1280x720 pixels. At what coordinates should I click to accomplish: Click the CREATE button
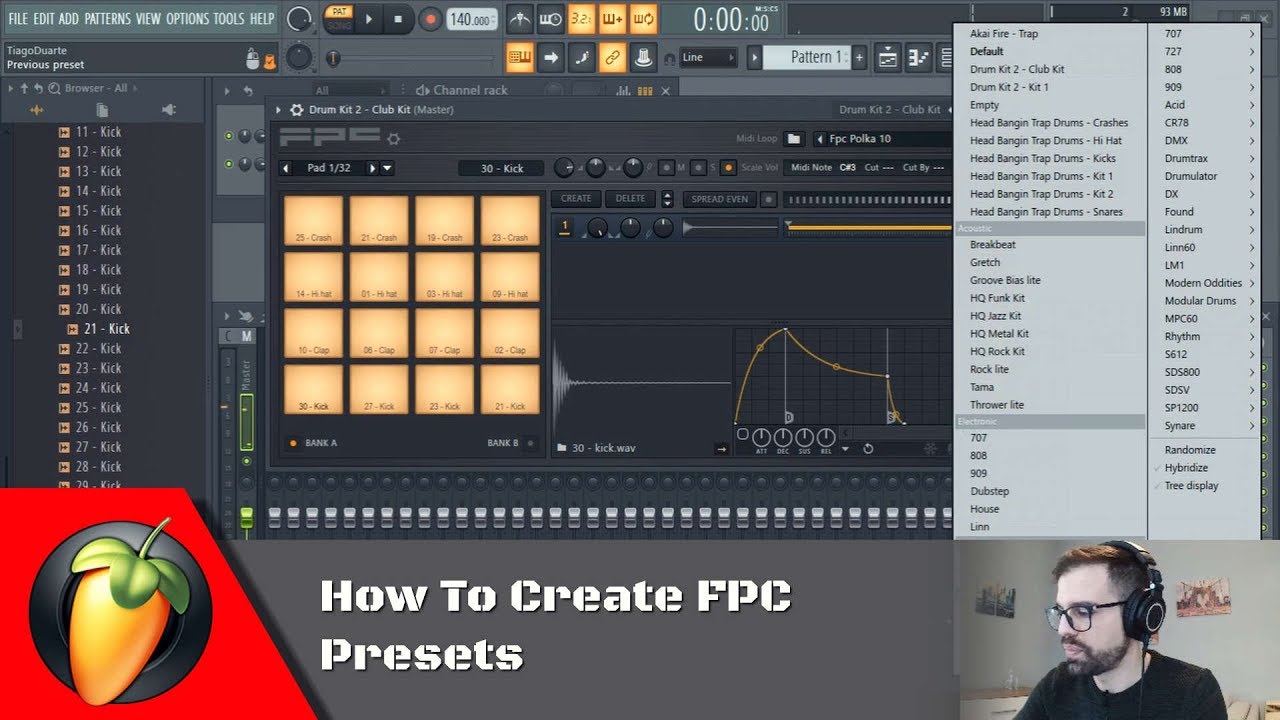coord(576,199)
